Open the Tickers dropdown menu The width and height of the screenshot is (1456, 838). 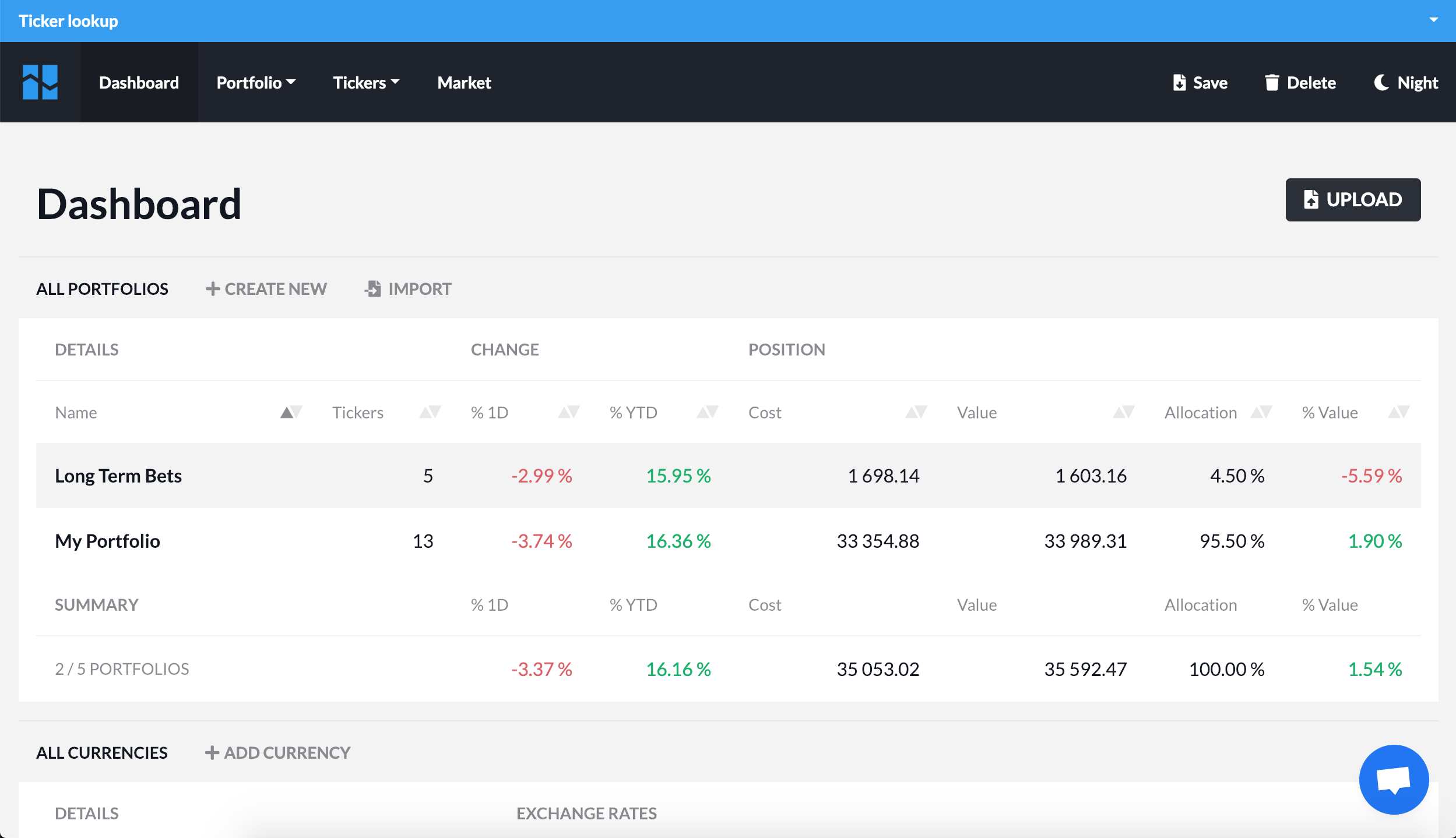coord(365,82)
